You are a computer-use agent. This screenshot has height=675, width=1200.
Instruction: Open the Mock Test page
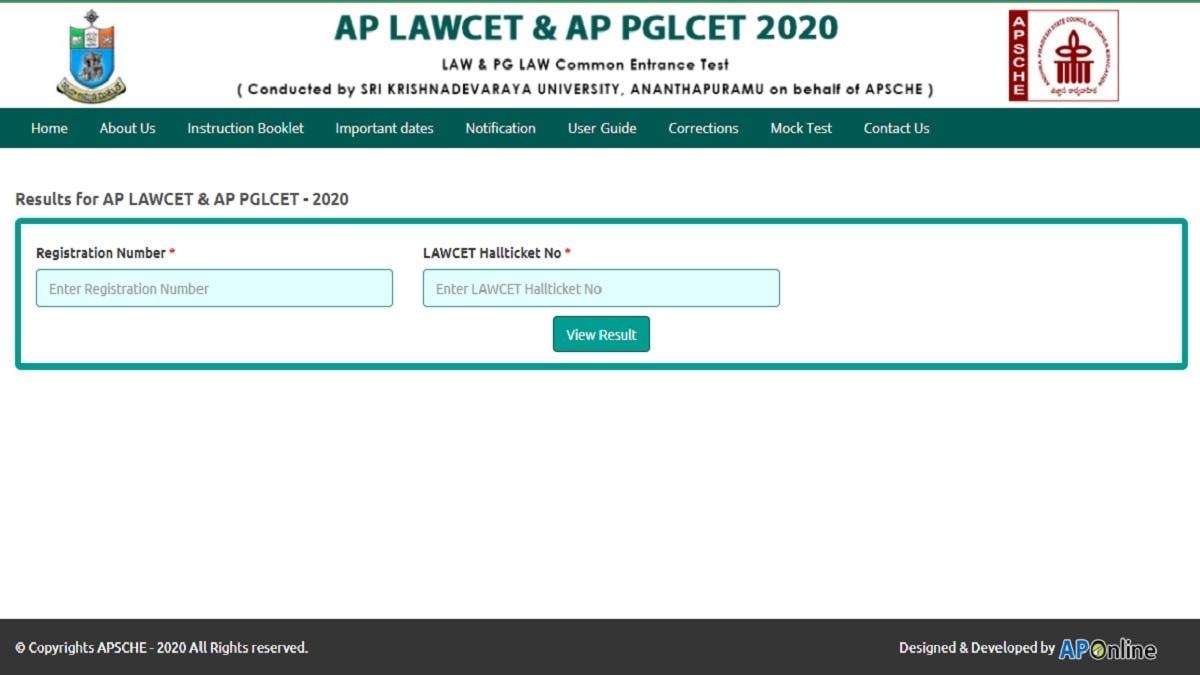tap(800, 128)
